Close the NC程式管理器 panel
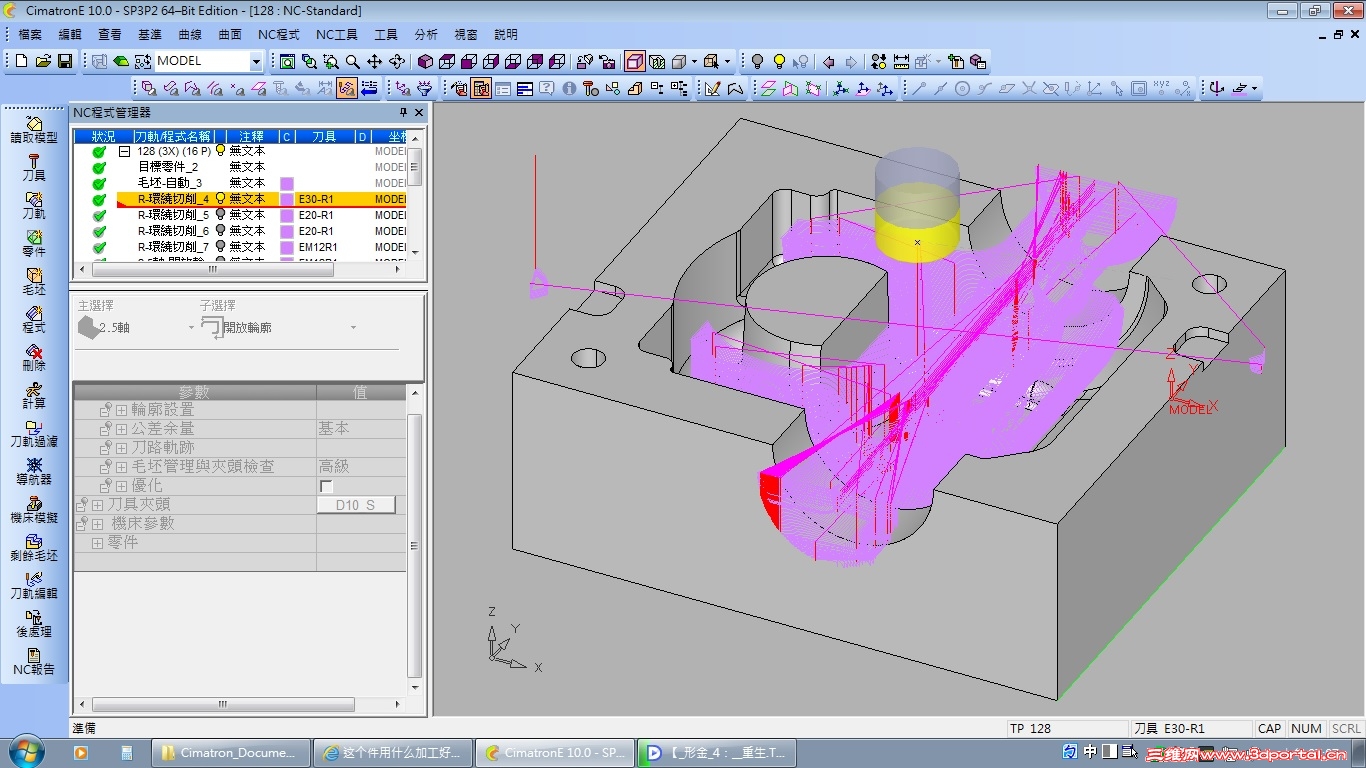This screenshot has height=768, width=1366. pyautogui.click(x=420, y=112)
